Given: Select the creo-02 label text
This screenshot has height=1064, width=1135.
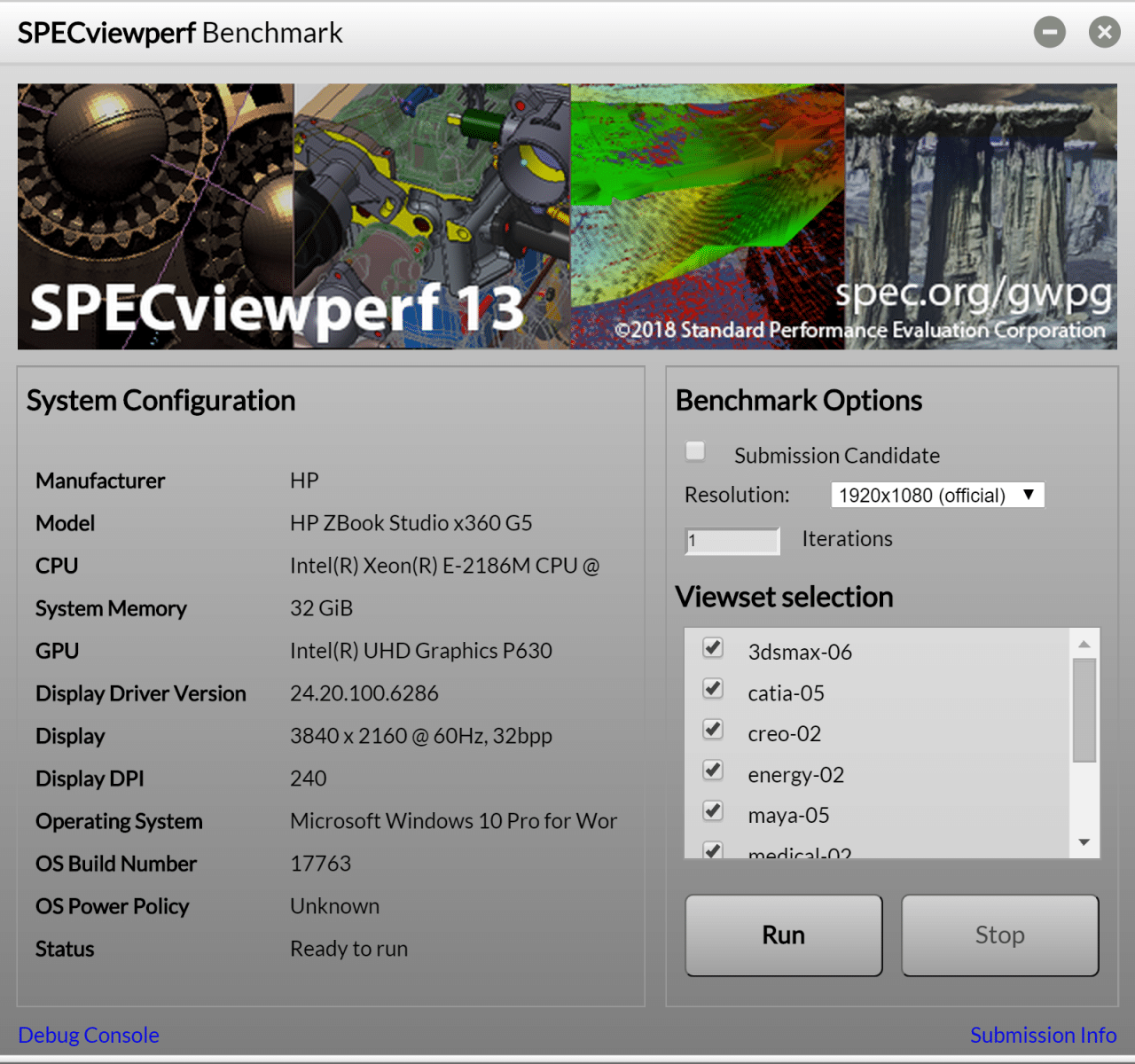Looking at the screenshot, I should pyautogui.click(x=784, y=733).
